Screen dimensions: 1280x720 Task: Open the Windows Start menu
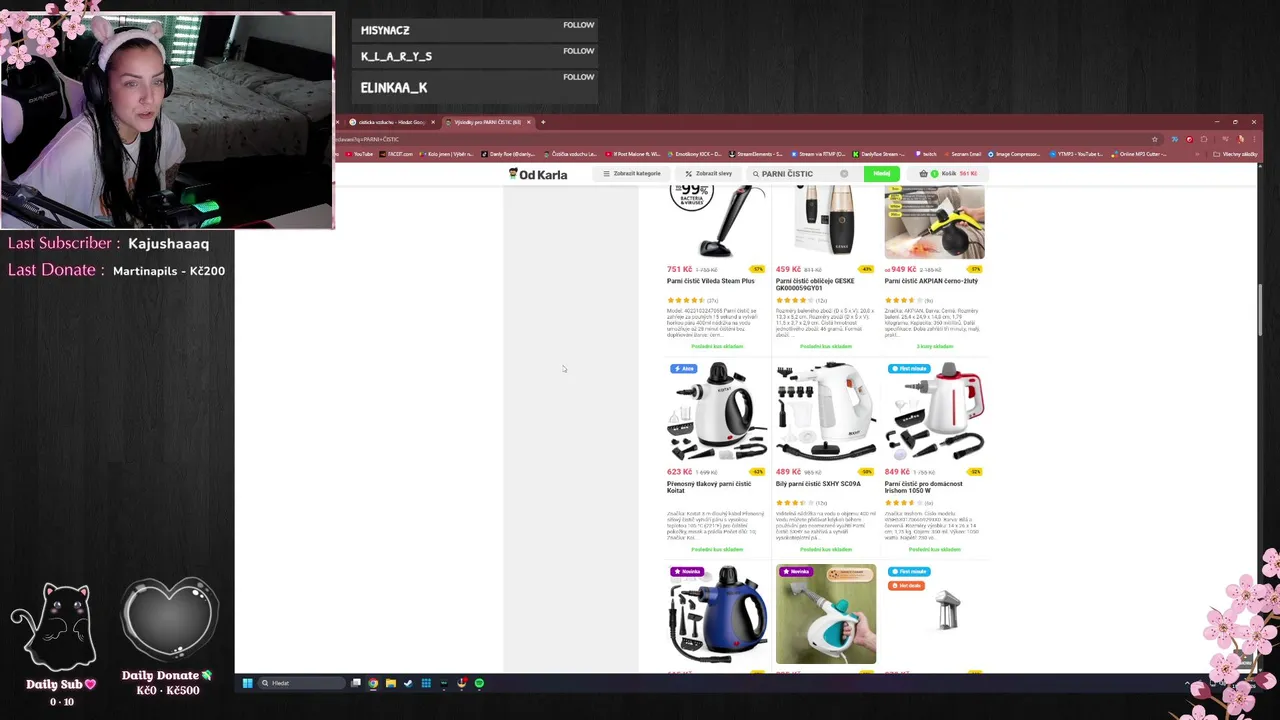pyautogui.click(x=248, y=683)
